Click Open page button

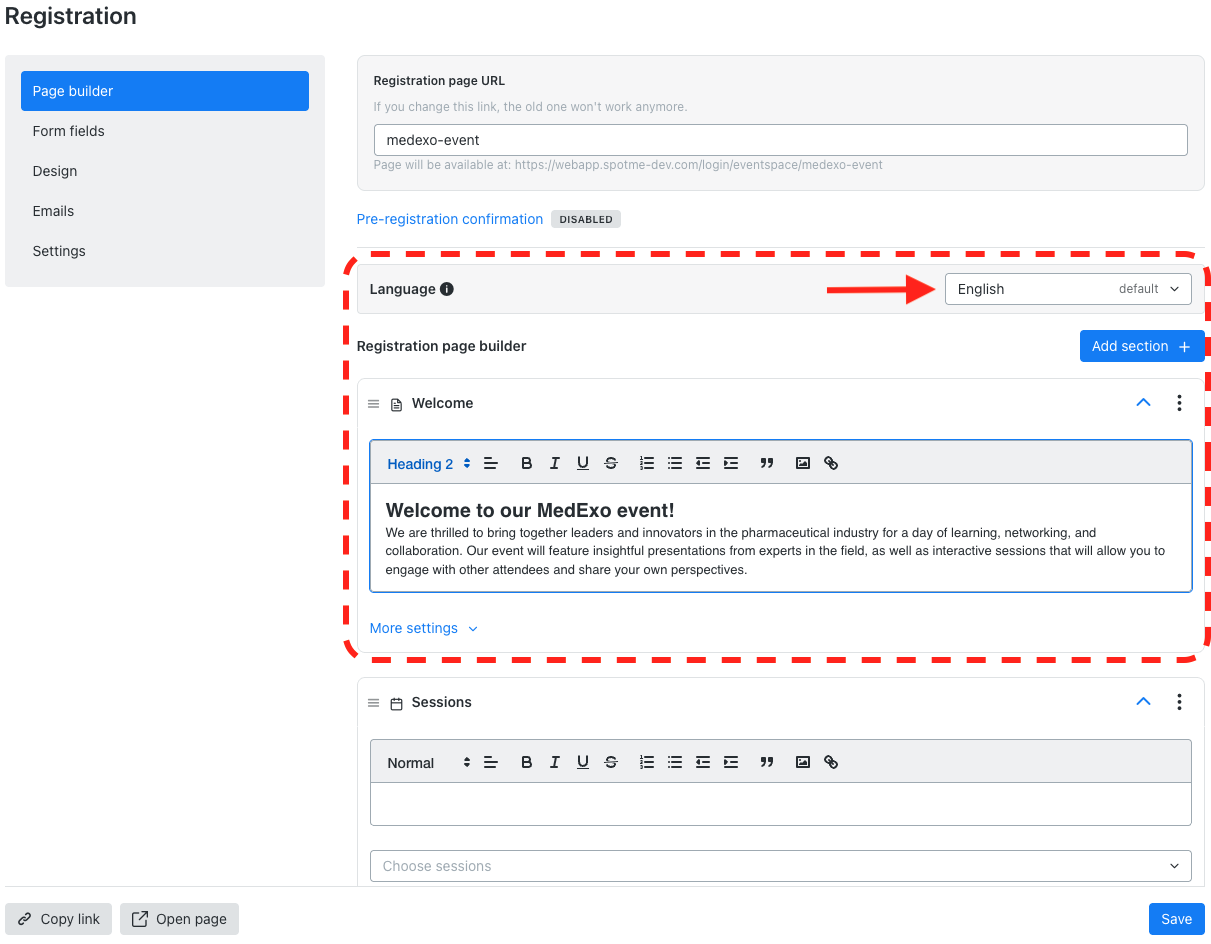[x=179, y=919]
